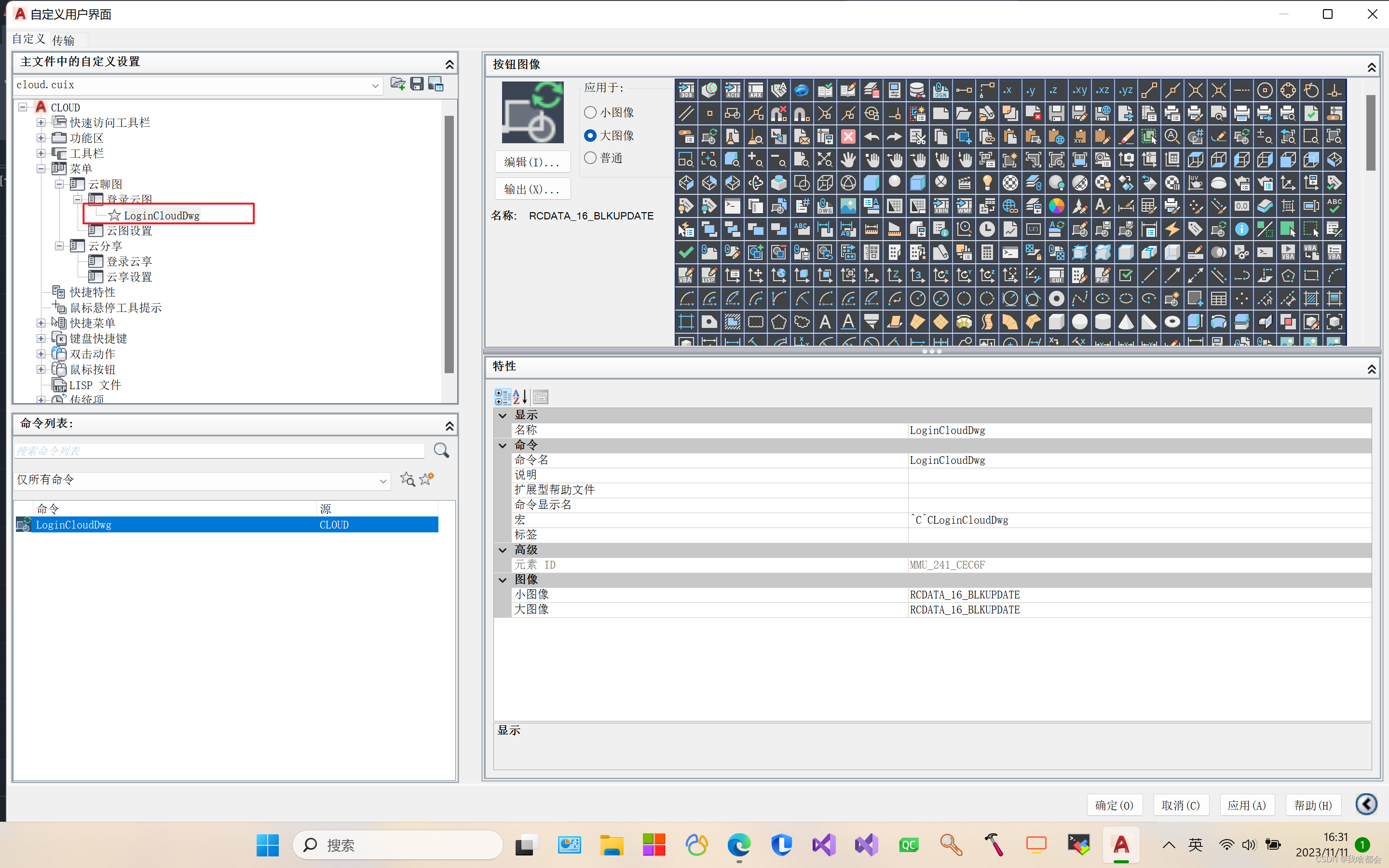Open the cloud.cuix file dropdown
1389x868 pixels.
[375, 85]
